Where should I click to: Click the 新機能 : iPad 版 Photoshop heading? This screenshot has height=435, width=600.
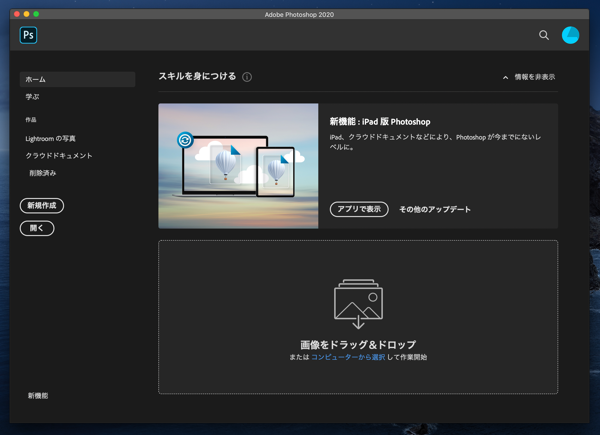380,122
